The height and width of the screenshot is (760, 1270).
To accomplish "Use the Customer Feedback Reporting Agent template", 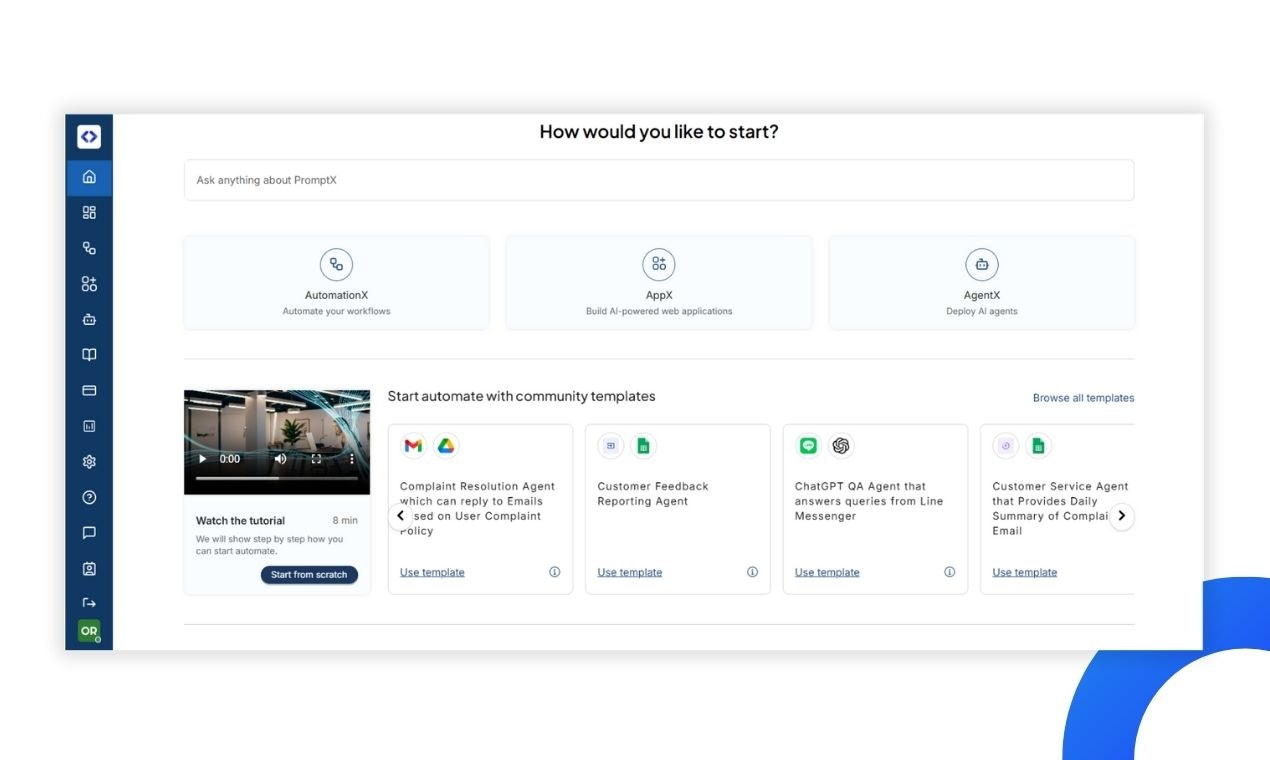I will click(630, 573).
